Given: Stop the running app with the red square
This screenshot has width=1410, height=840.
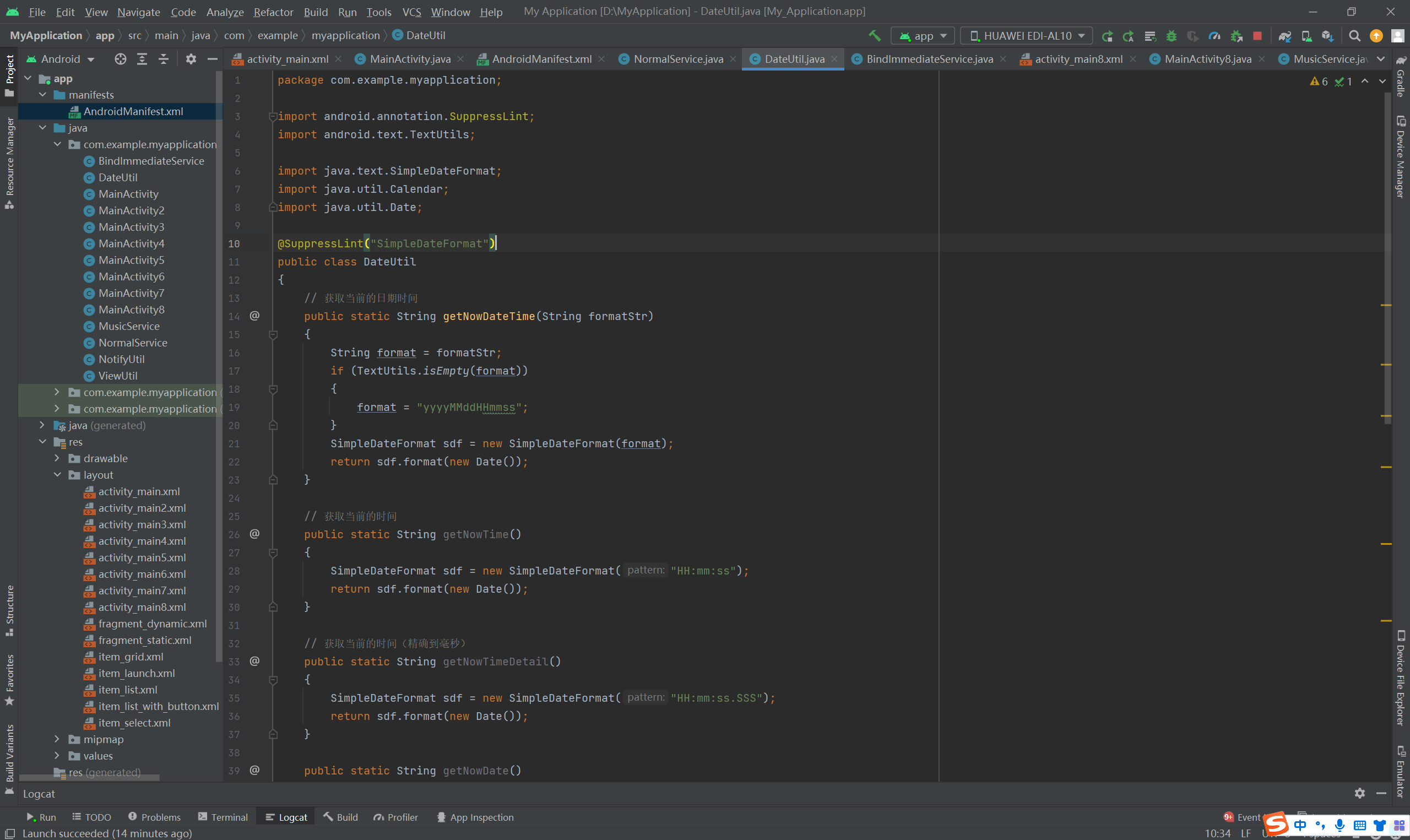Looking at the screenshot, I should tap(1257, 36).
